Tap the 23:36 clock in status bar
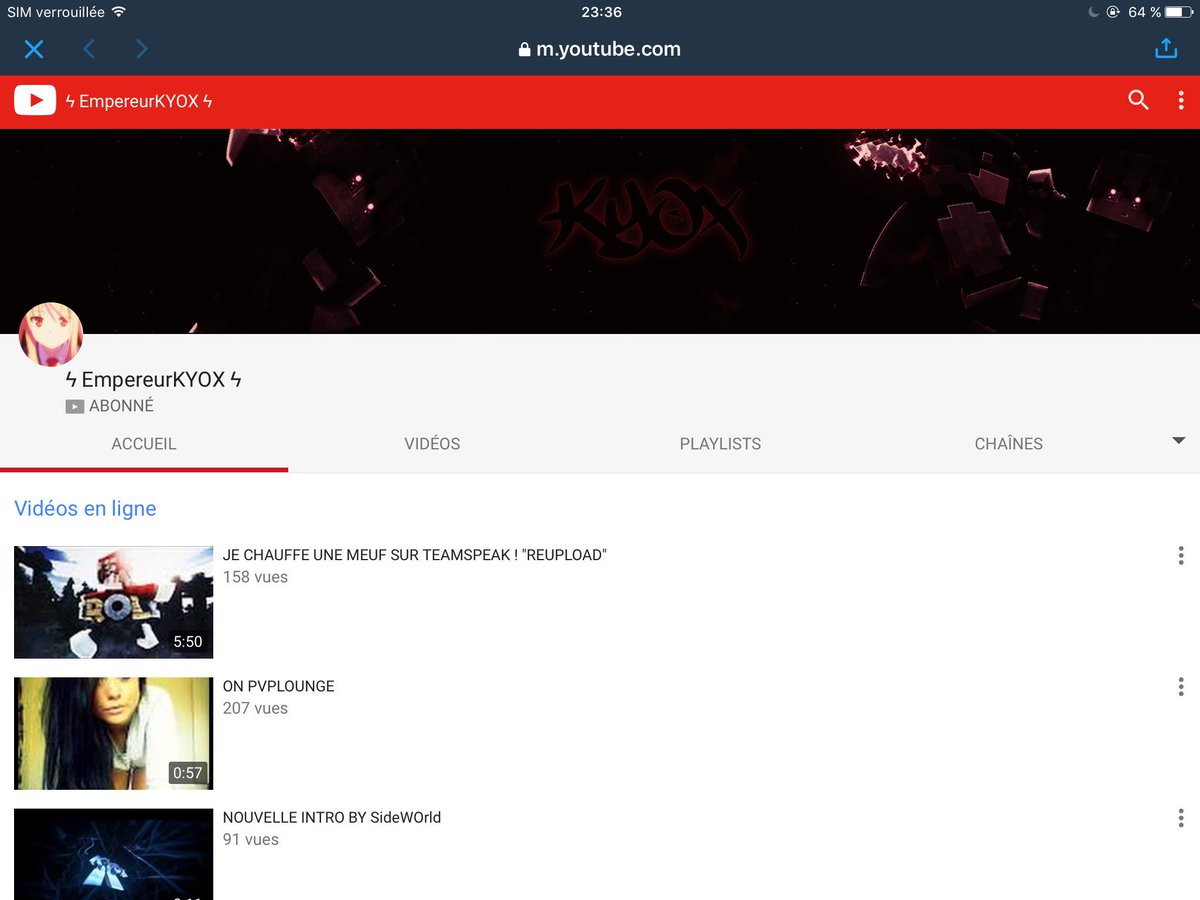Image resolution: width=1200 pixels, height=900 pixels. pyautogui.click(x=600, y=12)
